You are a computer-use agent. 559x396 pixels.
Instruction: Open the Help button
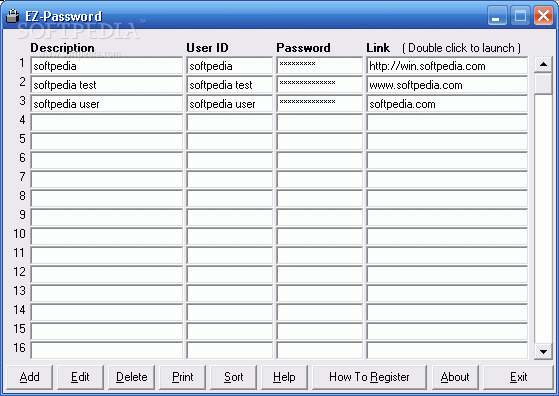pyautogui.click(x=284, y=377)
